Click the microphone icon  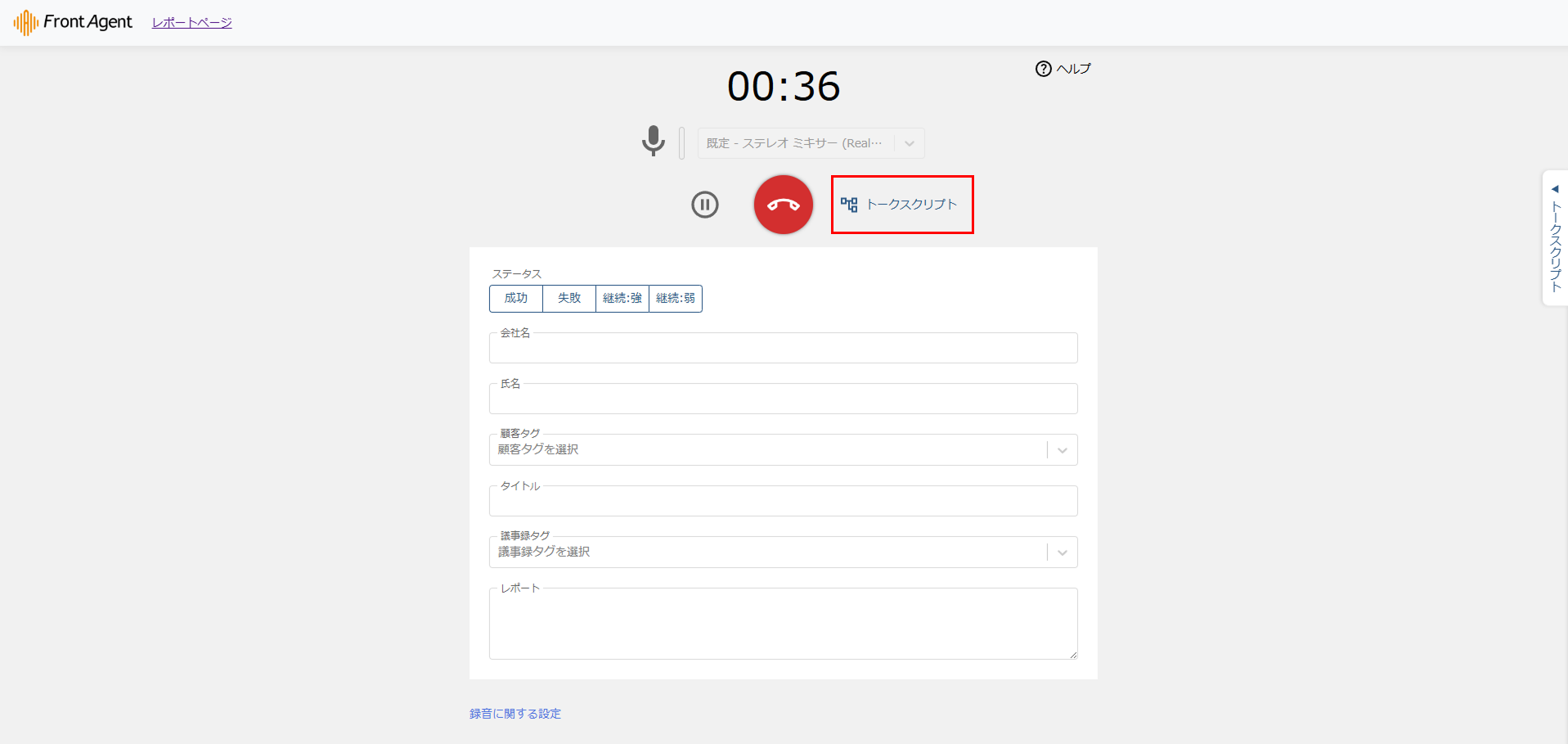653,142
